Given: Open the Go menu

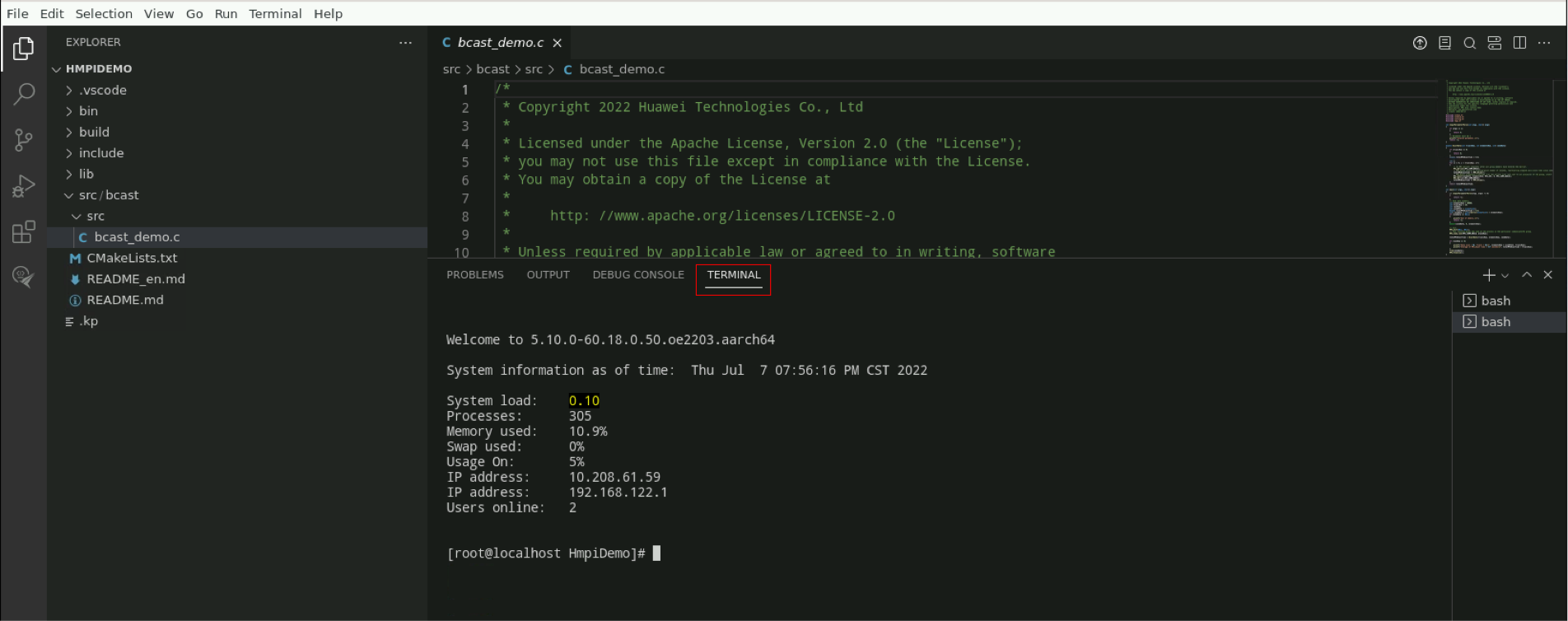Looking at the screenshot, I should (x=194, y=13).
